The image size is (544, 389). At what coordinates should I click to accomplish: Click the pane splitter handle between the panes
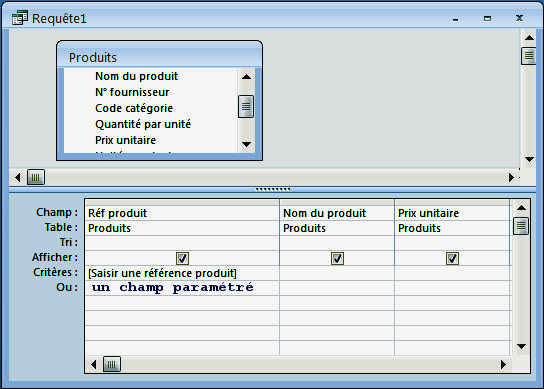(x=273, y=189)
